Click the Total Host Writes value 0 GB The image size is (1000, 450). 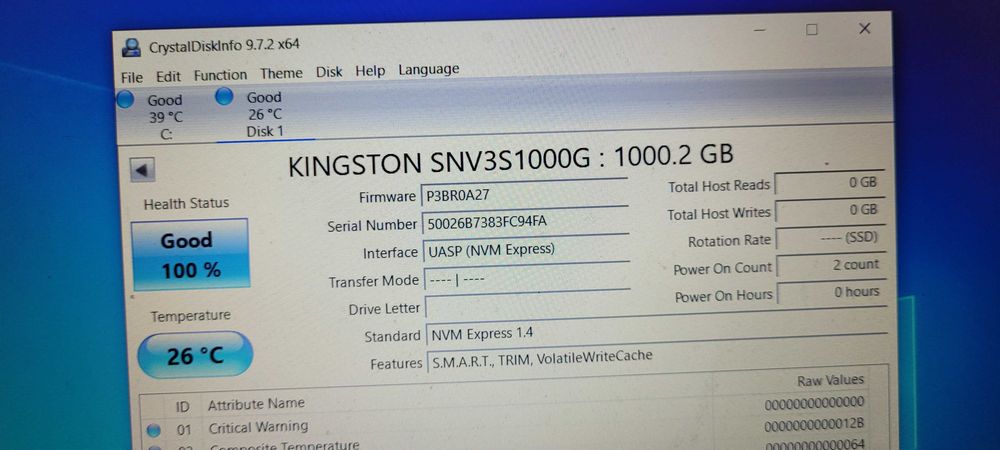click(x=830, y=211)
